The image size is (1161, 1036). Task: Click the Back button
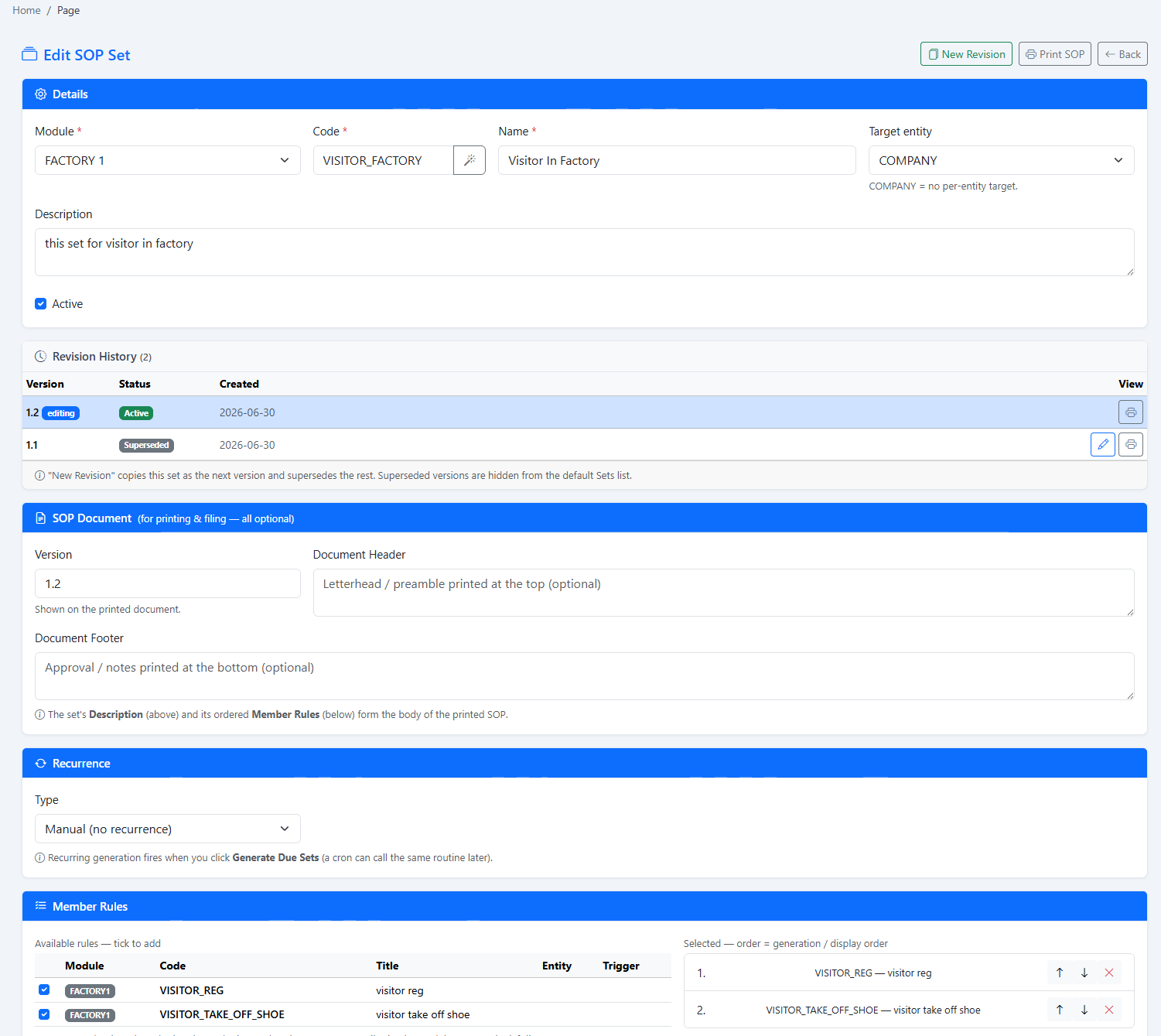pyautogui.click(x=1122, y=54)
